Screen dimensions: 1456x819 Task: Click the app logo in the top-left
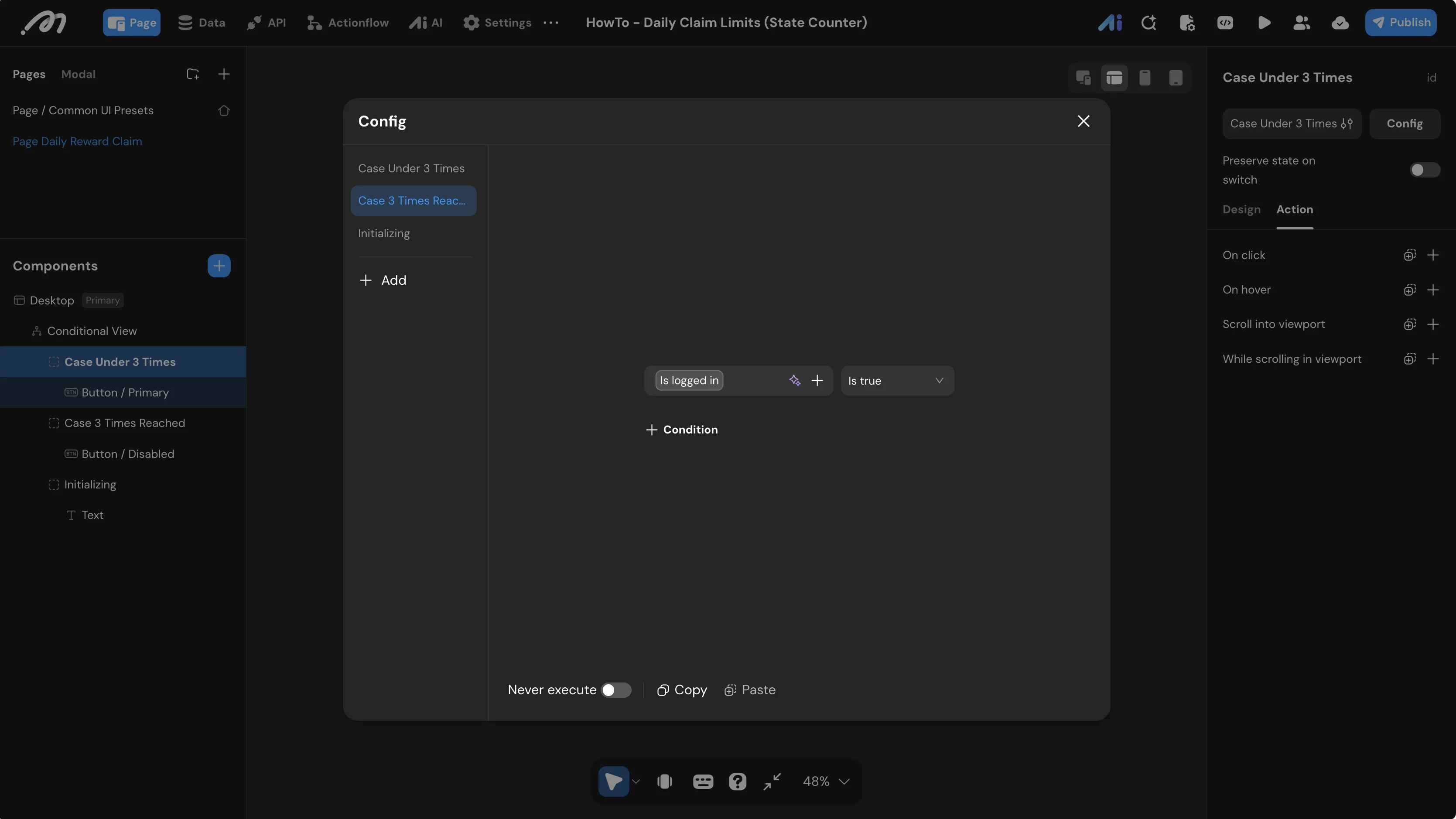pyautogui.click(x=44, y=23)
